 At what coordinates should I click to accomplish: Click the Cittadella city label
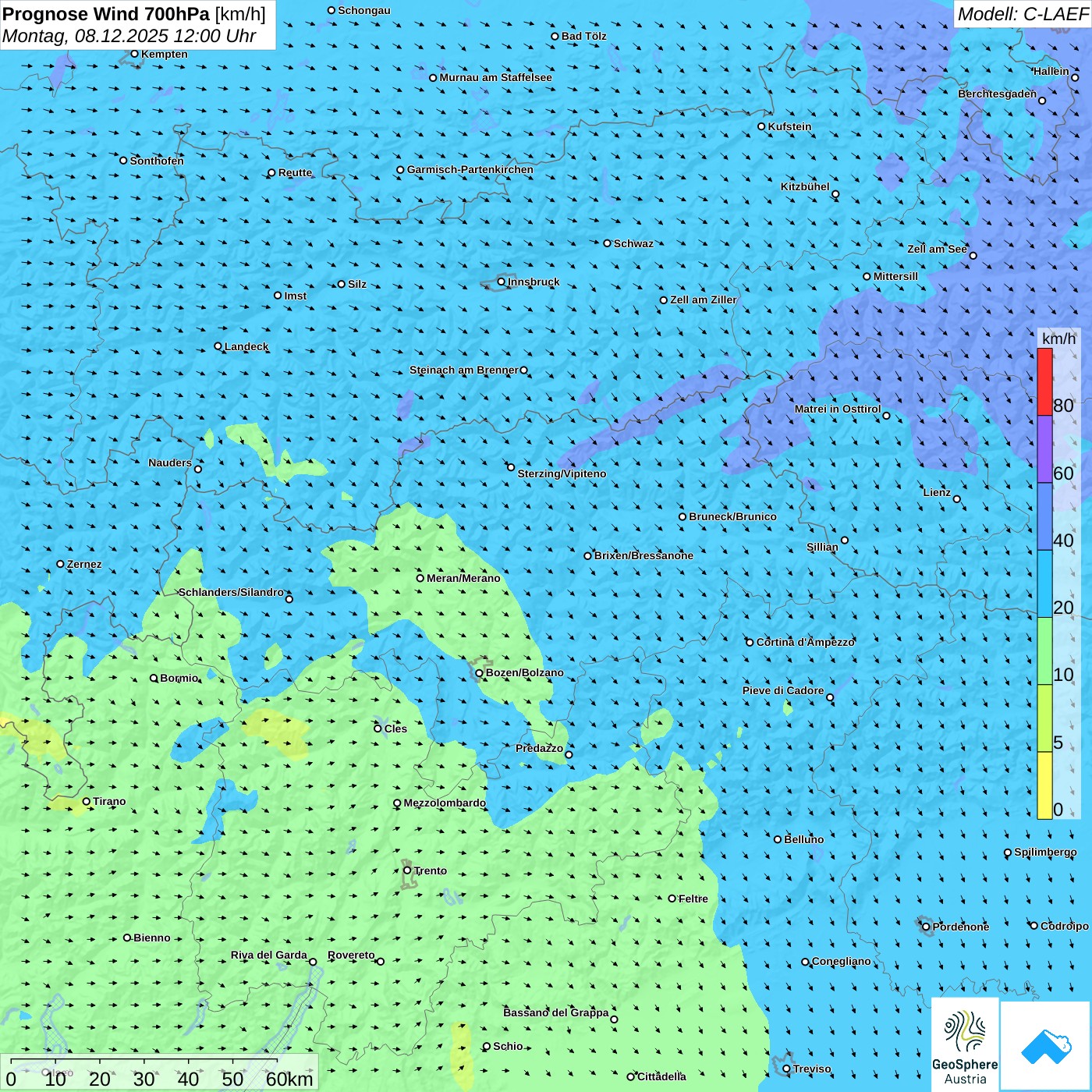[661, 1076]
